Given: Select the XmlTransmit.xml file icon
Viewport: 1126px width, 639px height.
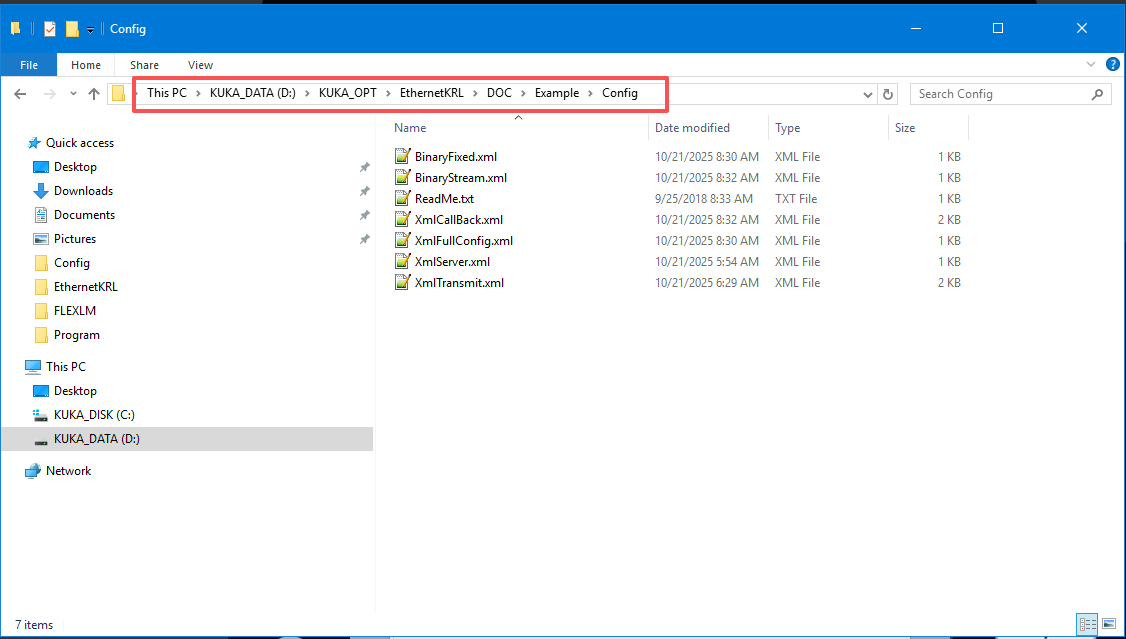Looking at the screenshot, I should pyautogui.click(x=403, y=282).
